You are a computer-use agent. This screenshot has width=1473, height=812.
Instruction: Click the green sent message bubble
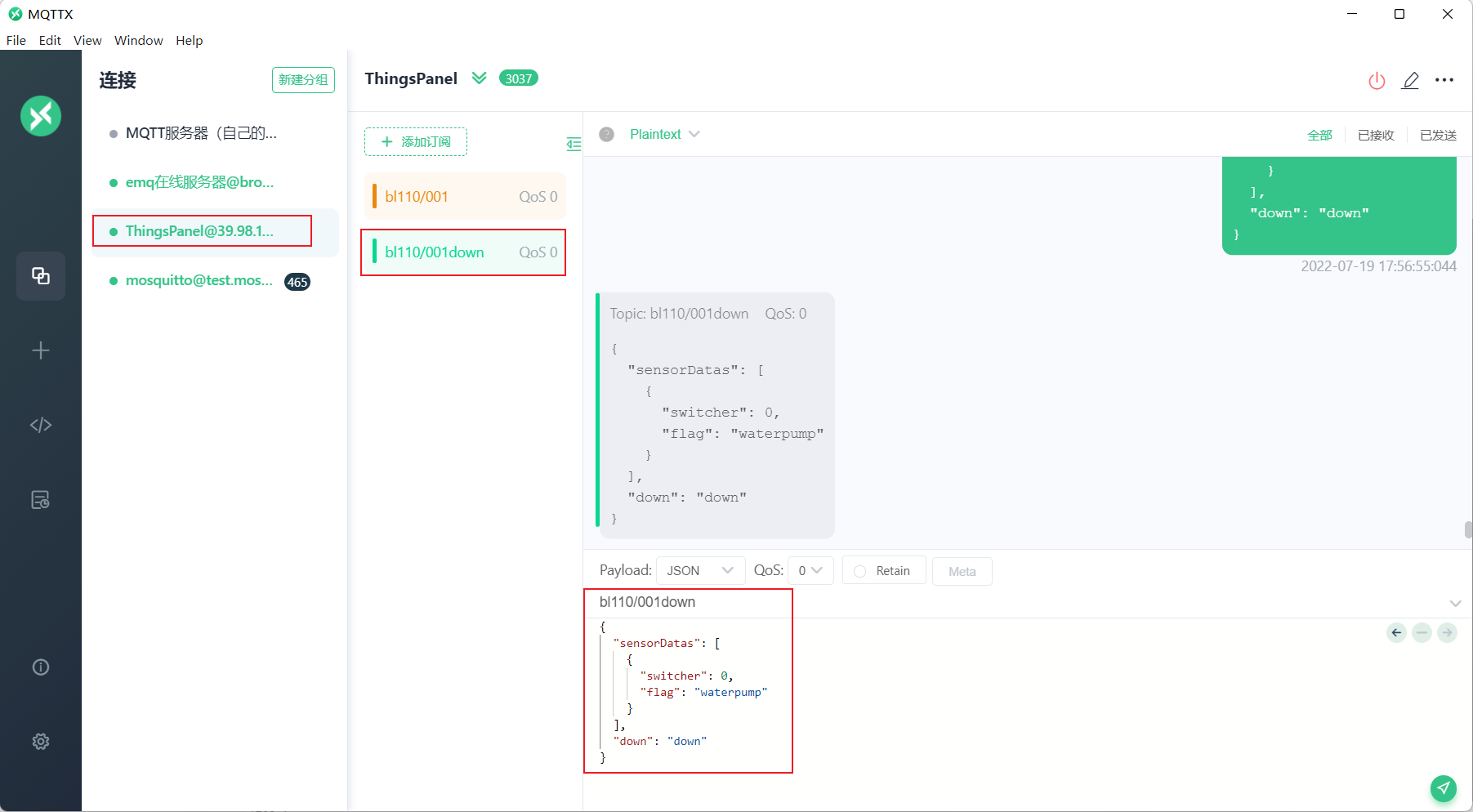pyautogui.click(x=1339, y=206)
